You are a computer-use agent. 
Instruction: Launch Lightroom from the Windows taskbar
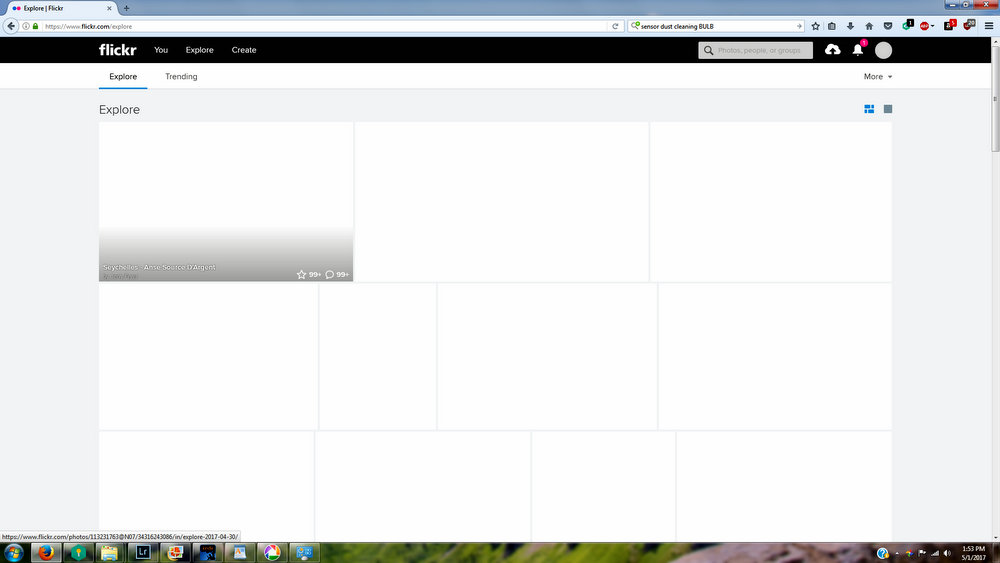[x=142, y=552]
